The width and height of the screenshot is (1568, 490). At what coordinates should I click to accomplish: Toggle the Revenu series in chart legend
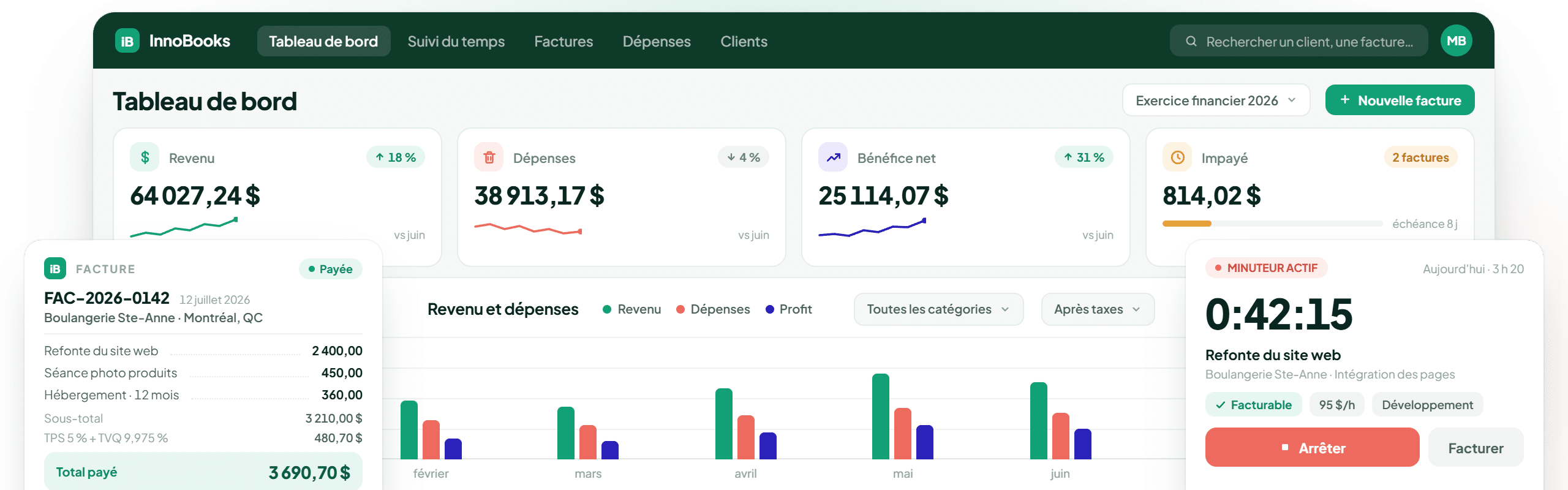pos(631,309)
